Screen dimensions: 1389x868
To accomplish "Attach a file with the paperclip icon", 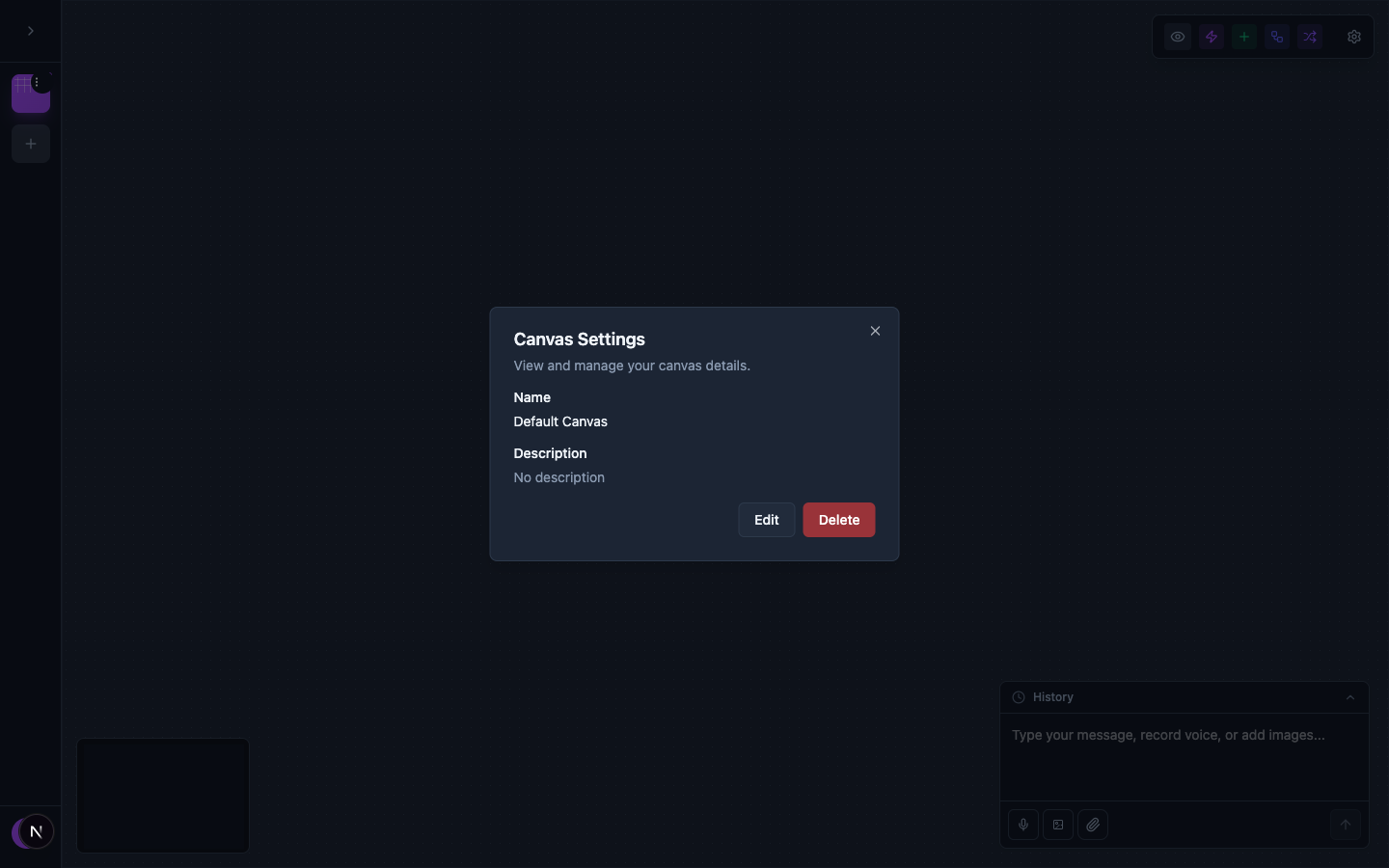I will point(1093,825).
